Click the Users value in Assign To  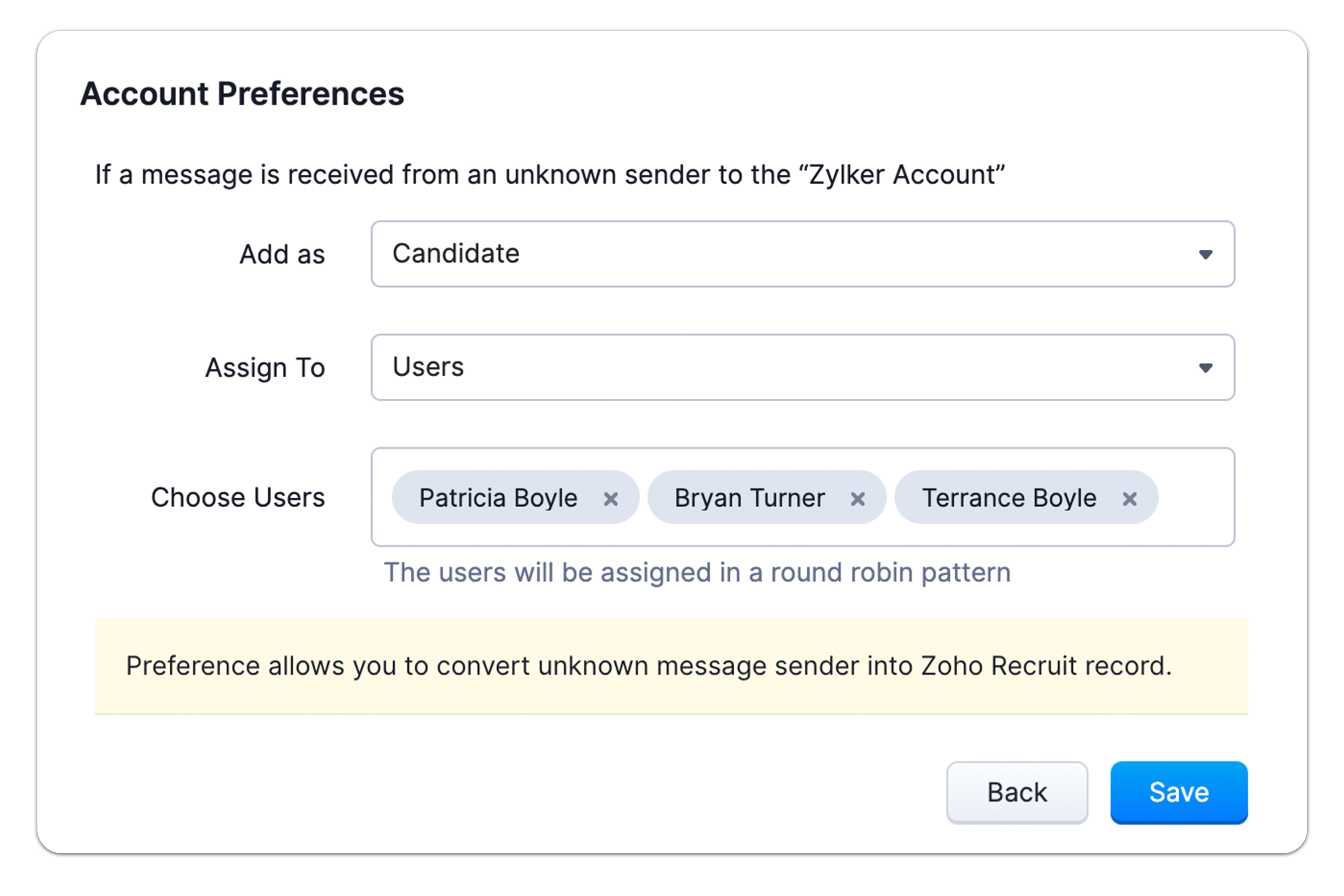[x=428, y=367]
